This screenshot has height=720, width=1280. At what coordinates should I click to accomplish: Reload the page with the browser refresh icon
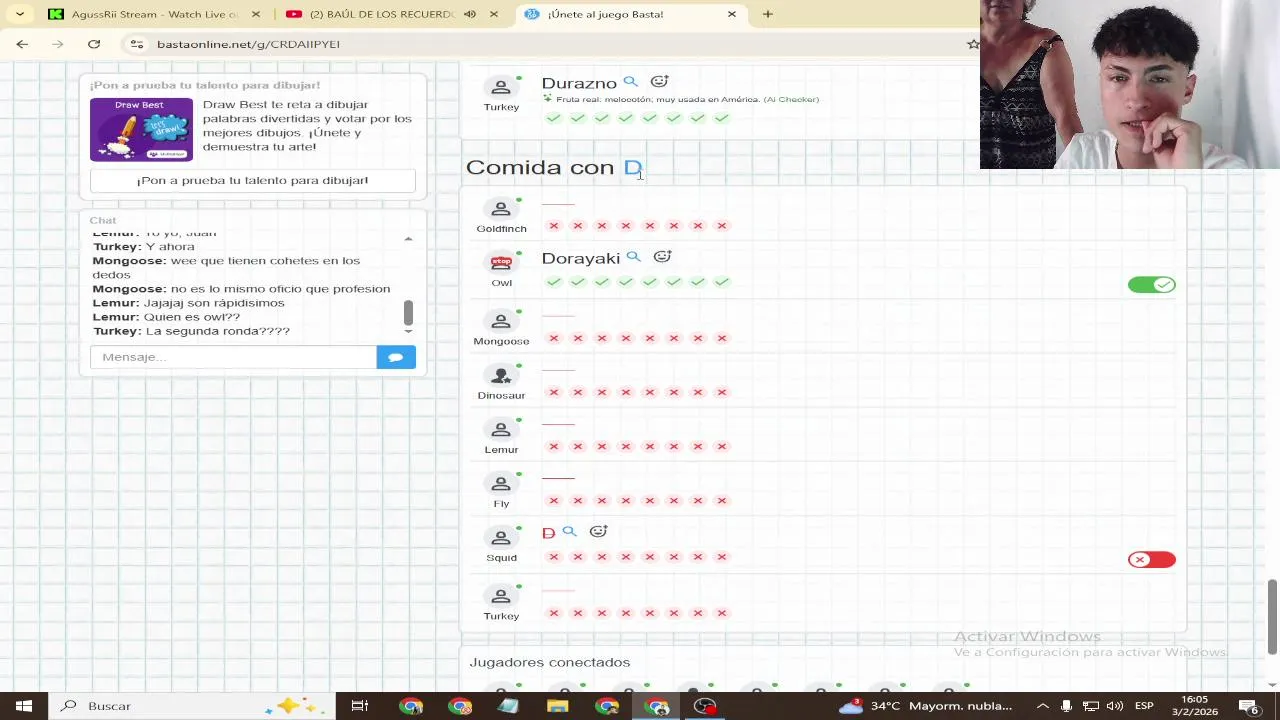(x=94, y=44)
